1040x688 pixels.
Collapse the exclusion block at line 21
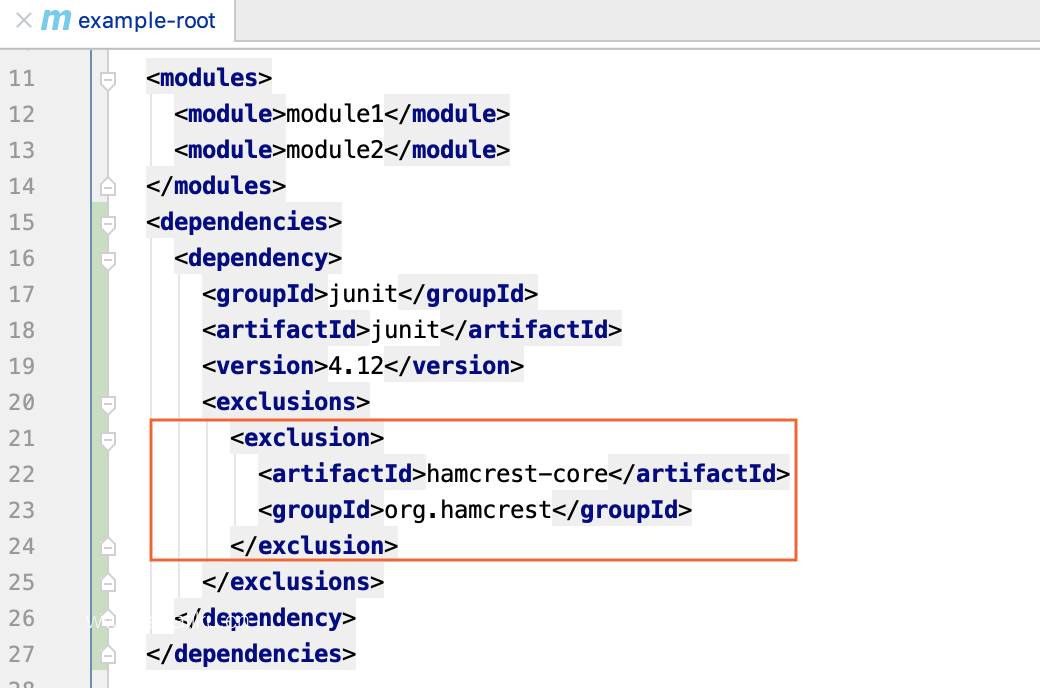(x=107, y=439)
